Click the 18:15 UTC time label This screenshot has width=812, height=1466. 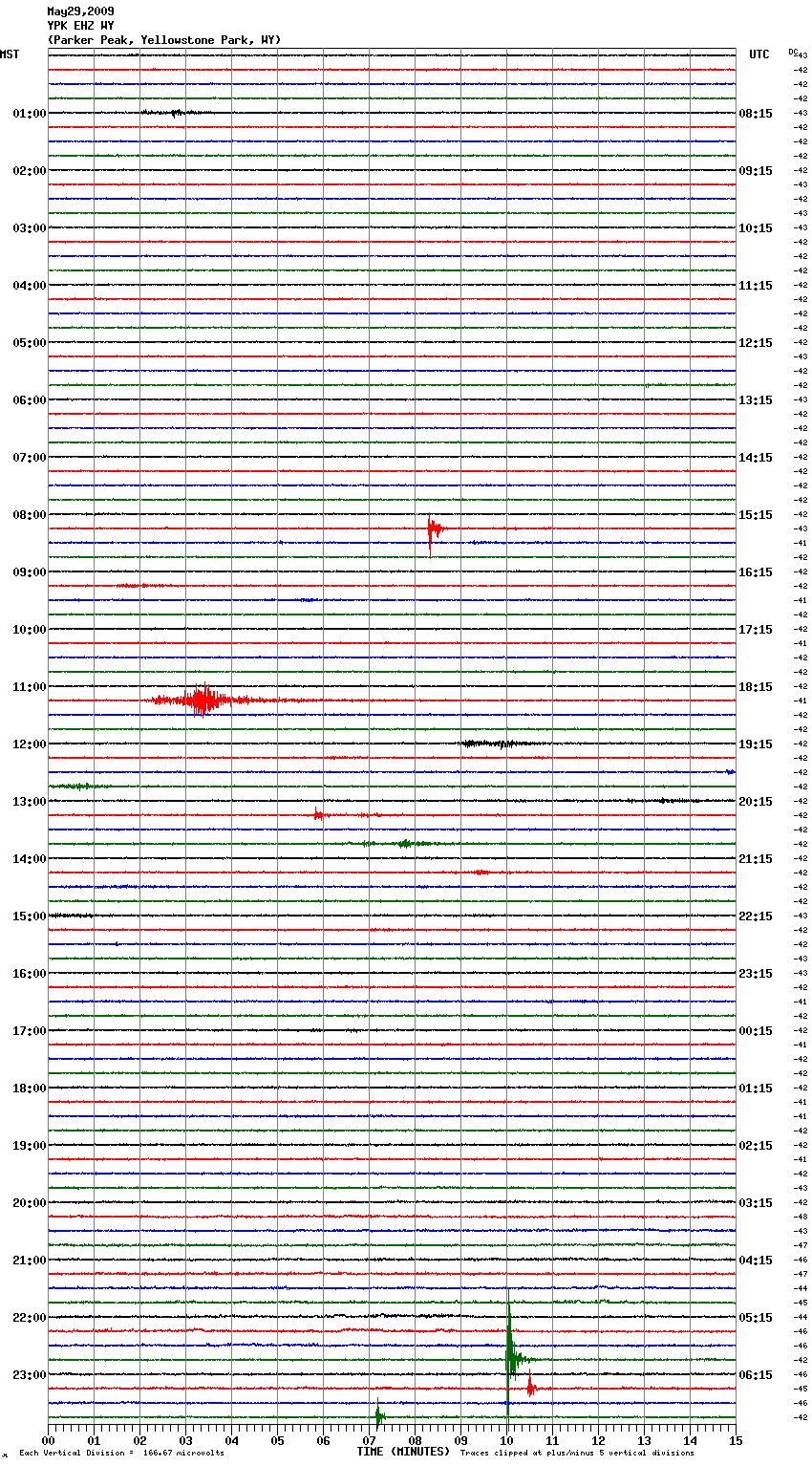click(x=756, y=687)
